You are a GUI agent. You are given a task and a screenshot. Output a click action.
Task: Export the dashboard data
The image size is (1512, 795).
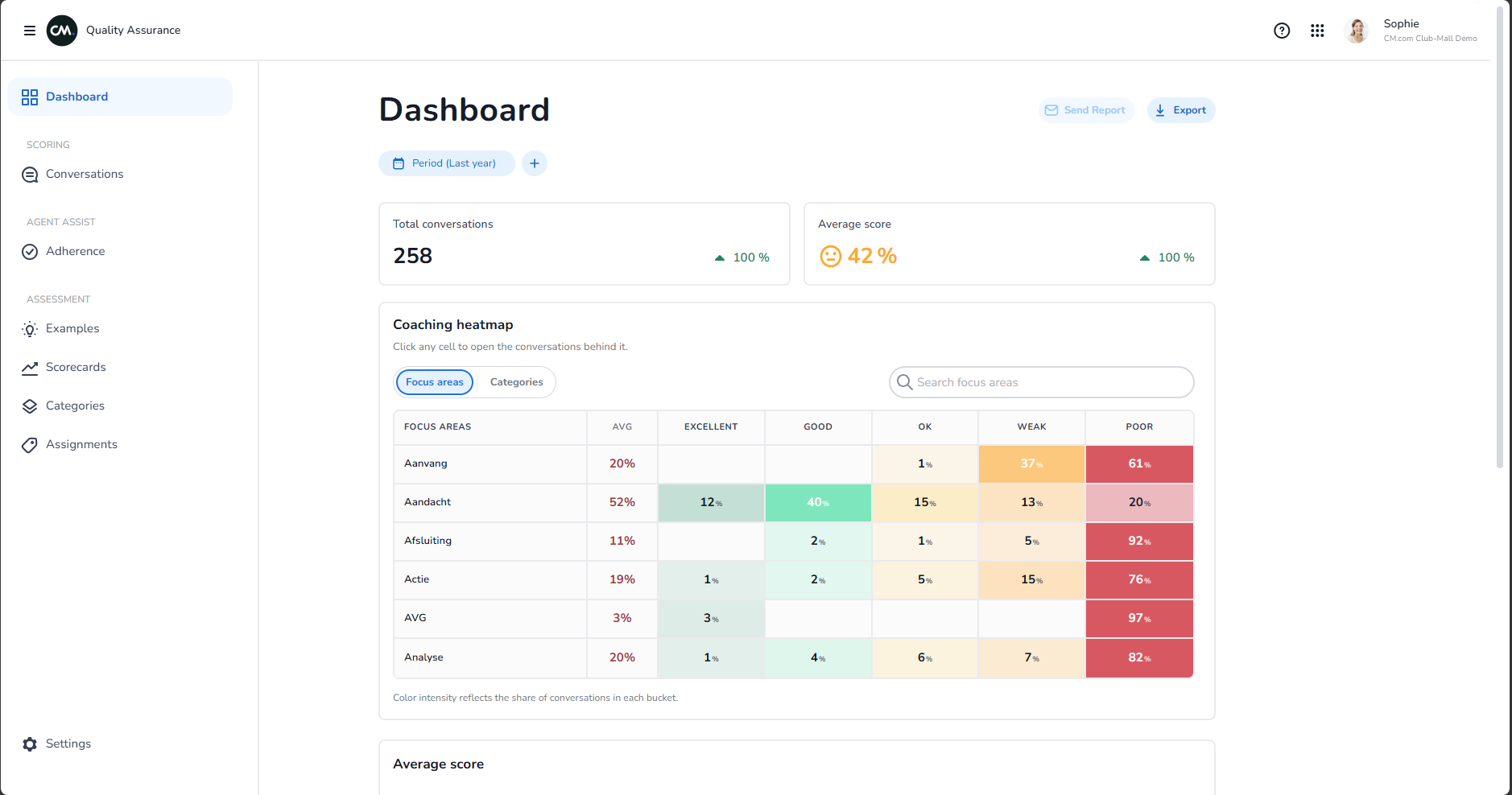[x=1181, y=110]
